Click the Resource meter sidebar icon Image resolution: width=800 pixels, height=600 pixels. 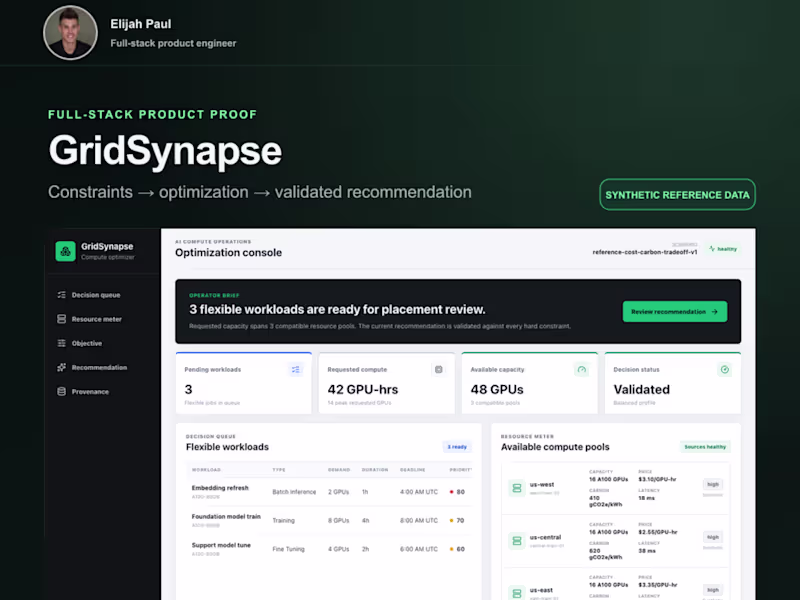62,319
